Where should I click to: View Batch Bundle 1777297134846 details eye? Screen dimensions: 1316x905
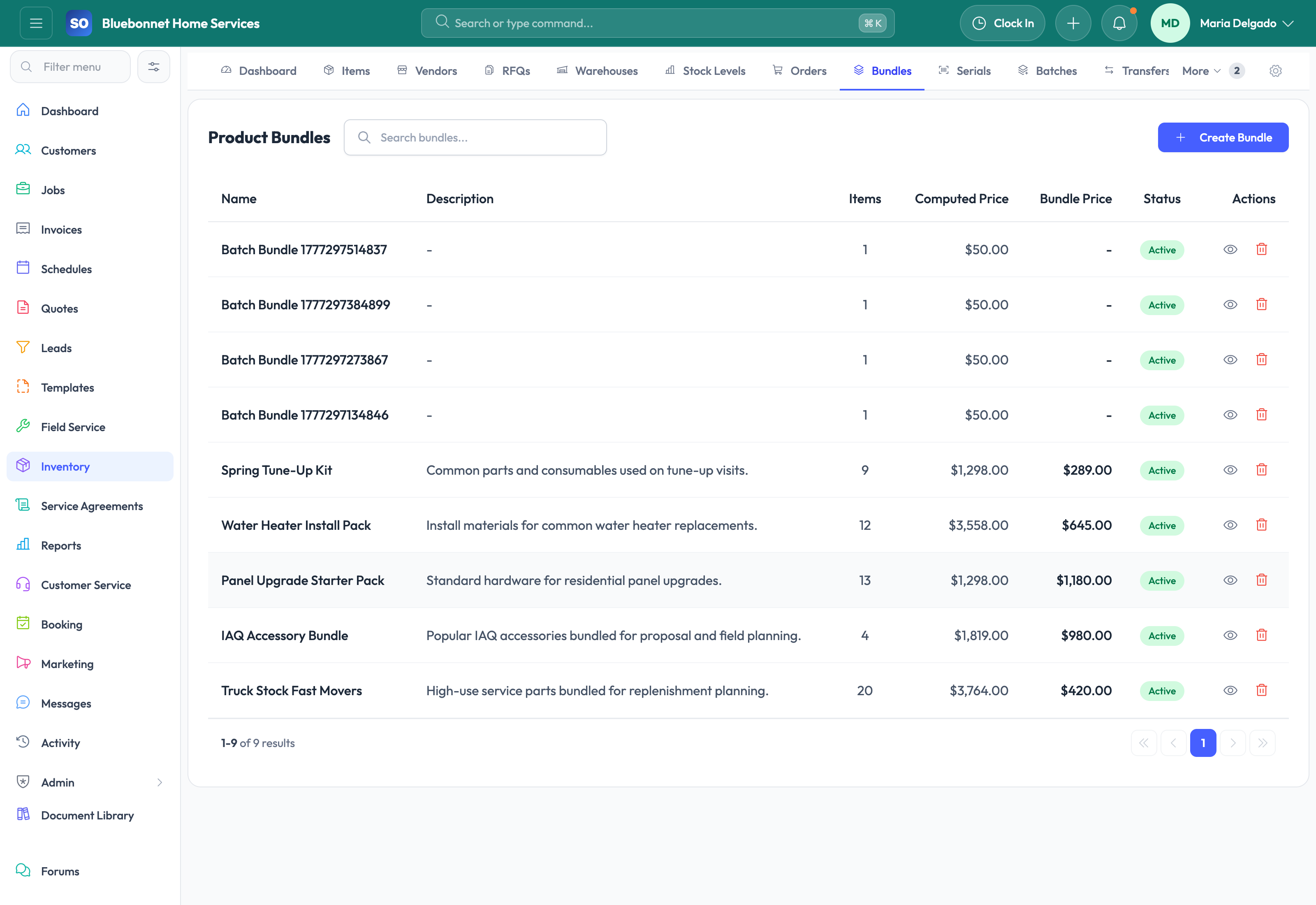[1230, 415]
